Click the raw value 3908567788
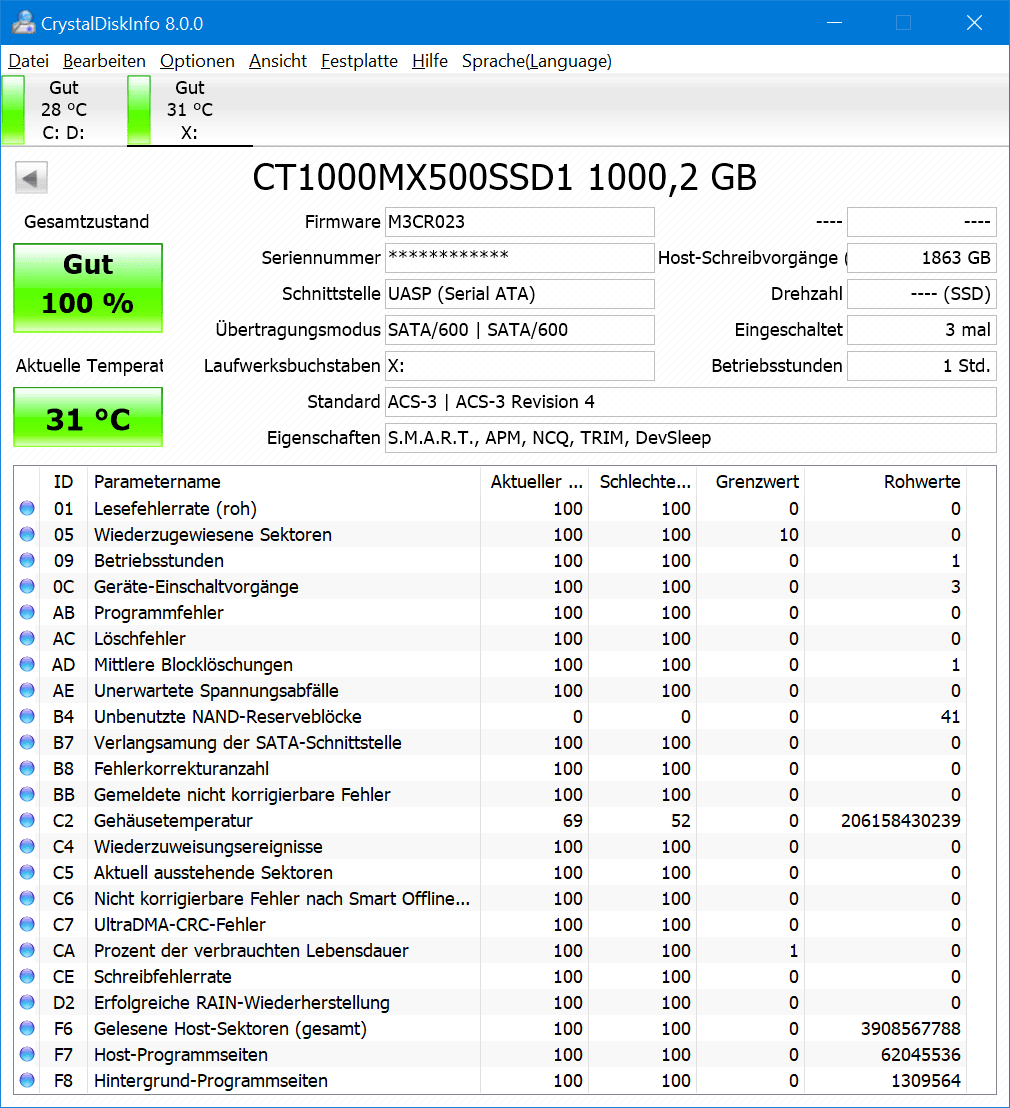 pos(910,1028)
